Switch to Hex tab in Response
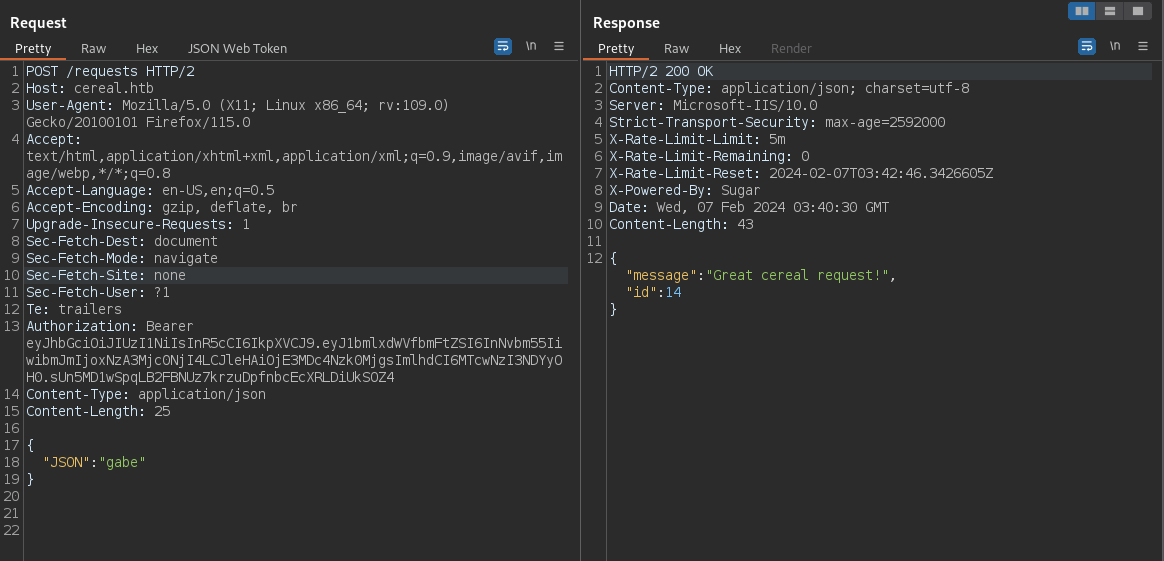 pos(730,48)
